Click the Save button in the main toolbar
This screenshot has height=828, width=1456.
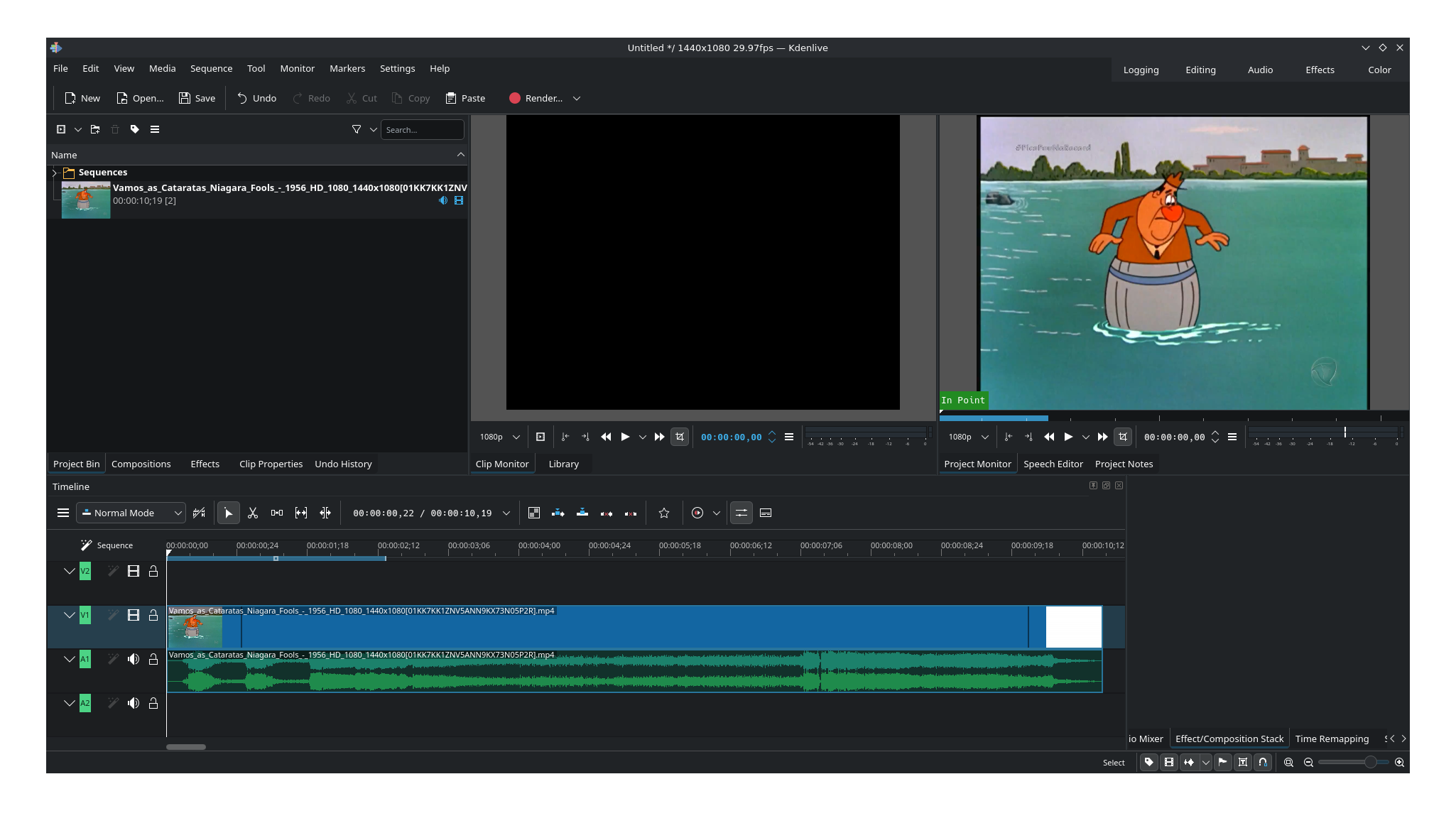point(197,98)
